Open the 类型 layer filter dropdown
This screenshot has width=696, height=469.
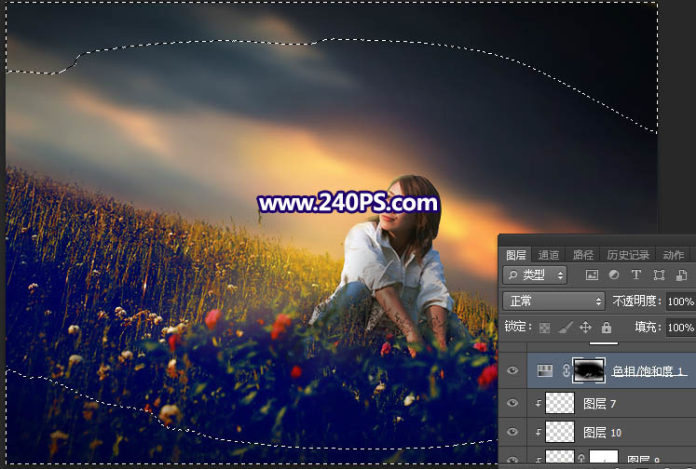point(535,275)
